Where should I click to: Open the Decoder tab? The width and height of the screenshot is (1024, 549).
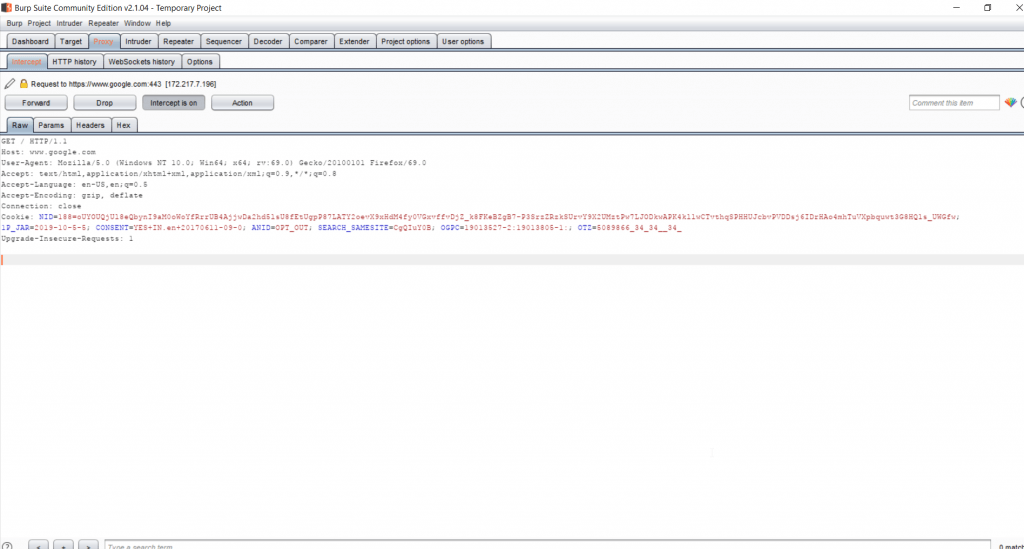[x=268, y=41]
